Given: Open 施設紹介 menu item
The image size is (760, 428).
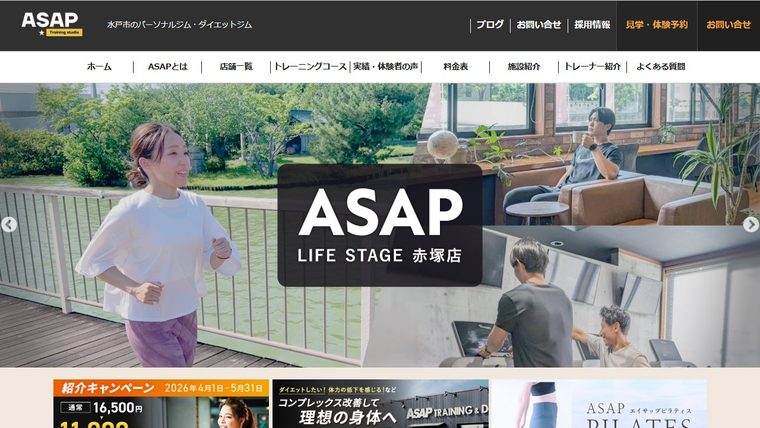Looking at the screenshot, I should 524,67.
